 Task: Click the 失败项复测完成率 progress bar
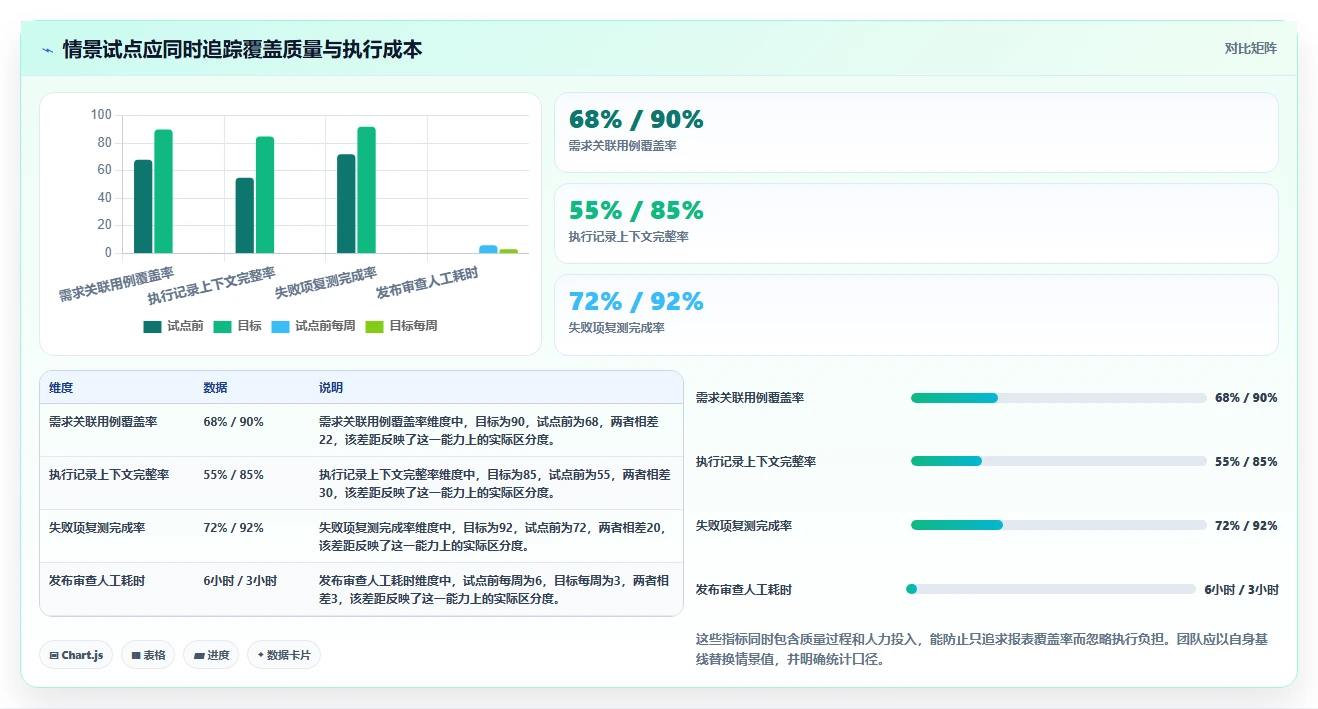(1058, 526)
